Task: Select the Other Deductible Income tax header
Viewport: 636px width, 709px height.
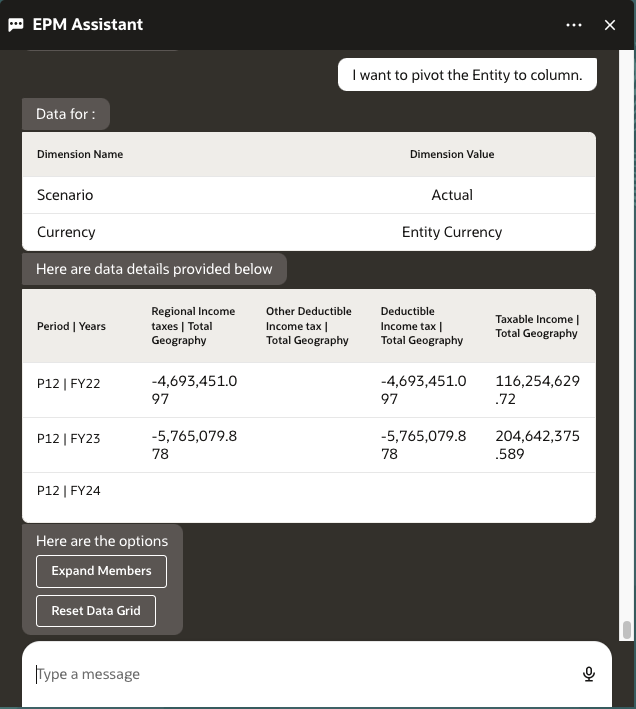Action: tap(307, 326)
